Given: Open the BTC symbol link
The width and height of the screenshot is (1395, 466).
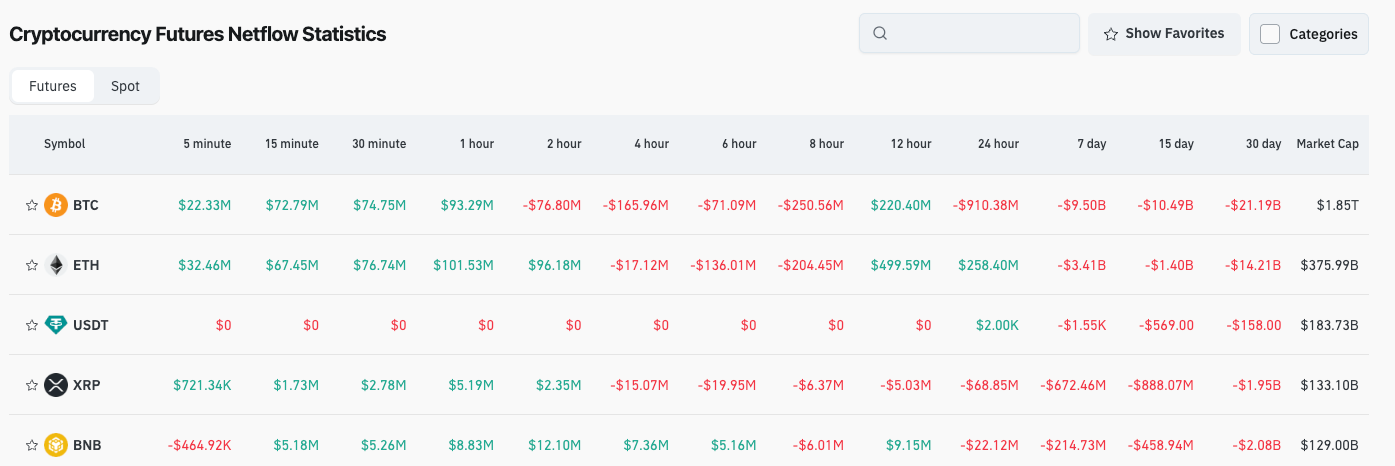Looking at the screenshot, I should [86, 205].
